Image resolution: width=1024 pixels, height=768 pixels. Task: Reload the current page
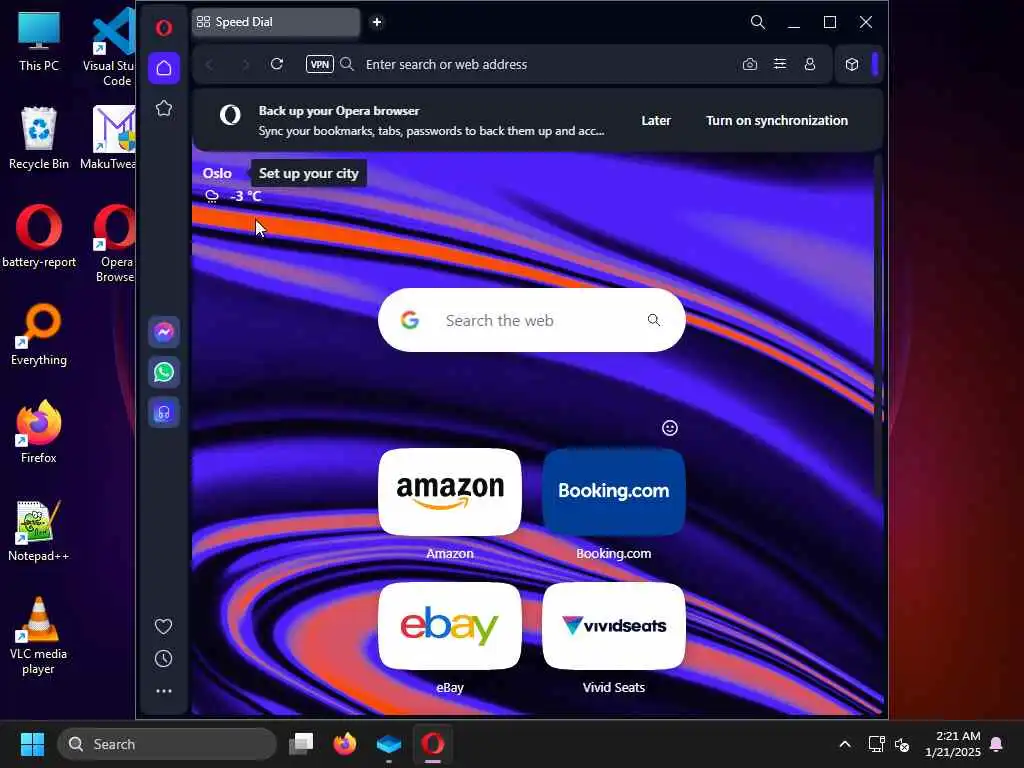coord(277,64)
